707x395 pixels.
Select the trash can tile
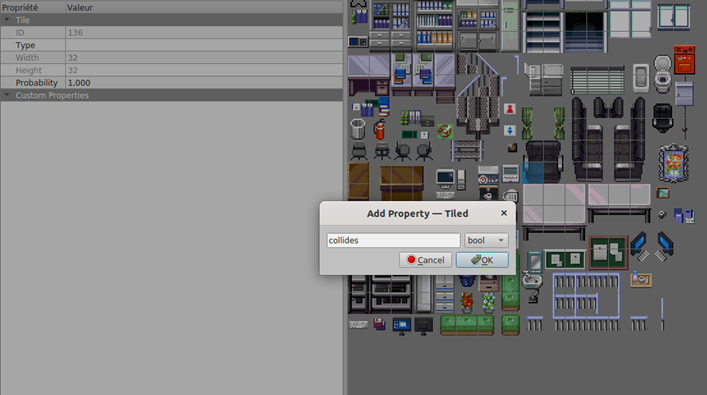pyautogui.click(x=358, y=129)
